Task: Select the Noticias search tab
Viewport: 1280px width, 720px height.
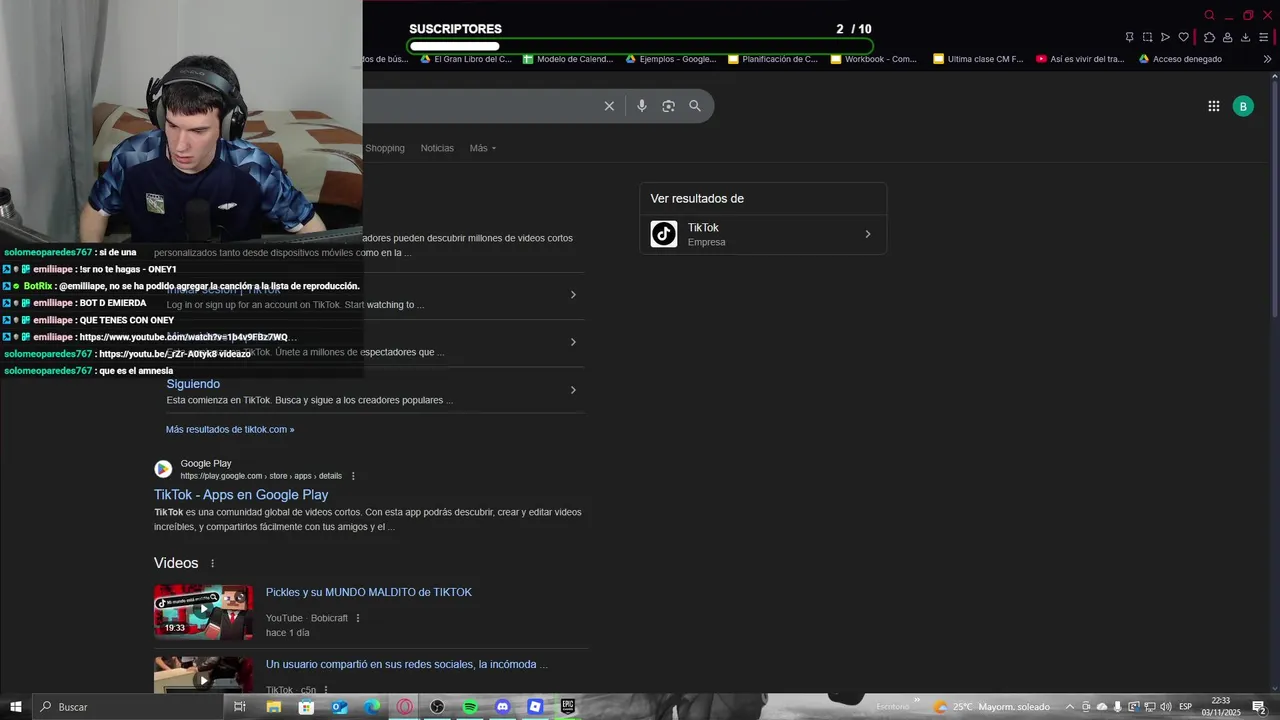Action: tap(437, 148)
